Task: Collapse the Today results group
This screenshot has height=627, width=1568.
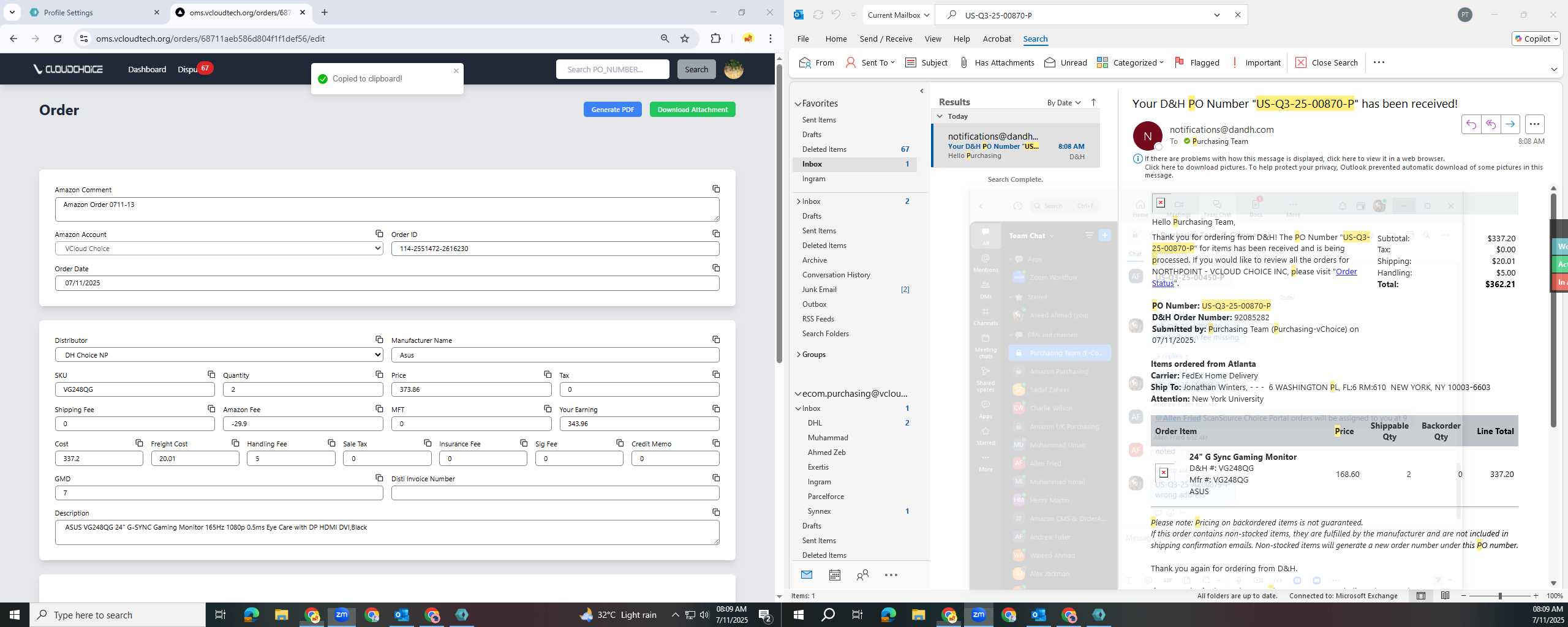Action: click(x=940, y=116)
